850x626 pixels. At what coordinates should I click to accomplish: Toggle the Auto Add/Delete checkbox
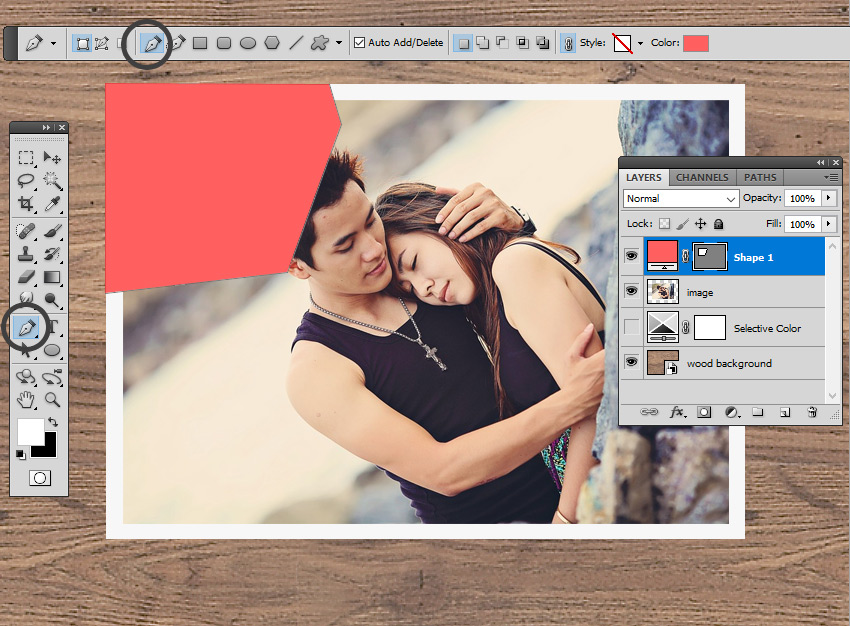pos(360,43)
